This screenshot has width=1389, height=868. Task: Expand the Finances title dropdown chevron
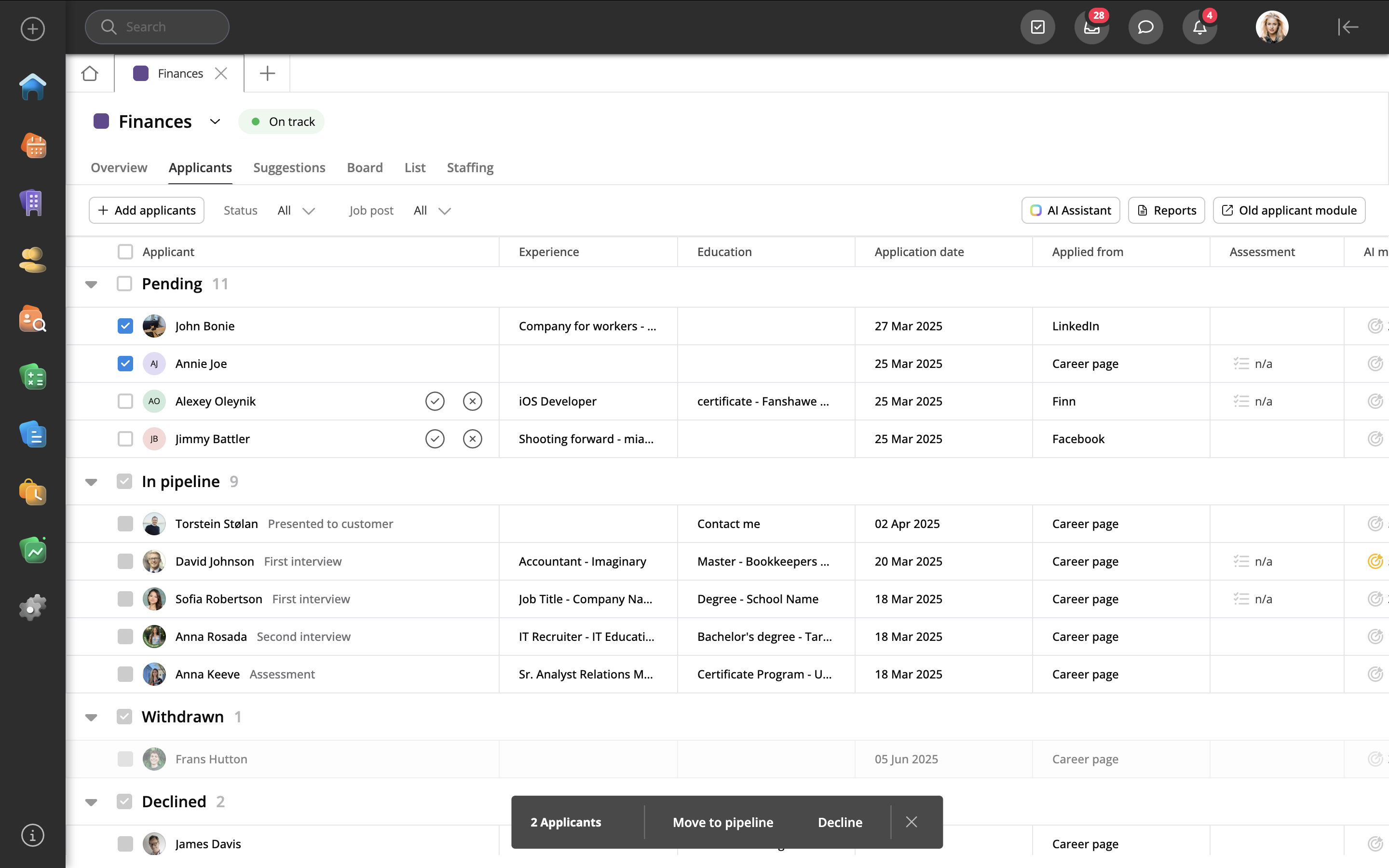[215, 122]
